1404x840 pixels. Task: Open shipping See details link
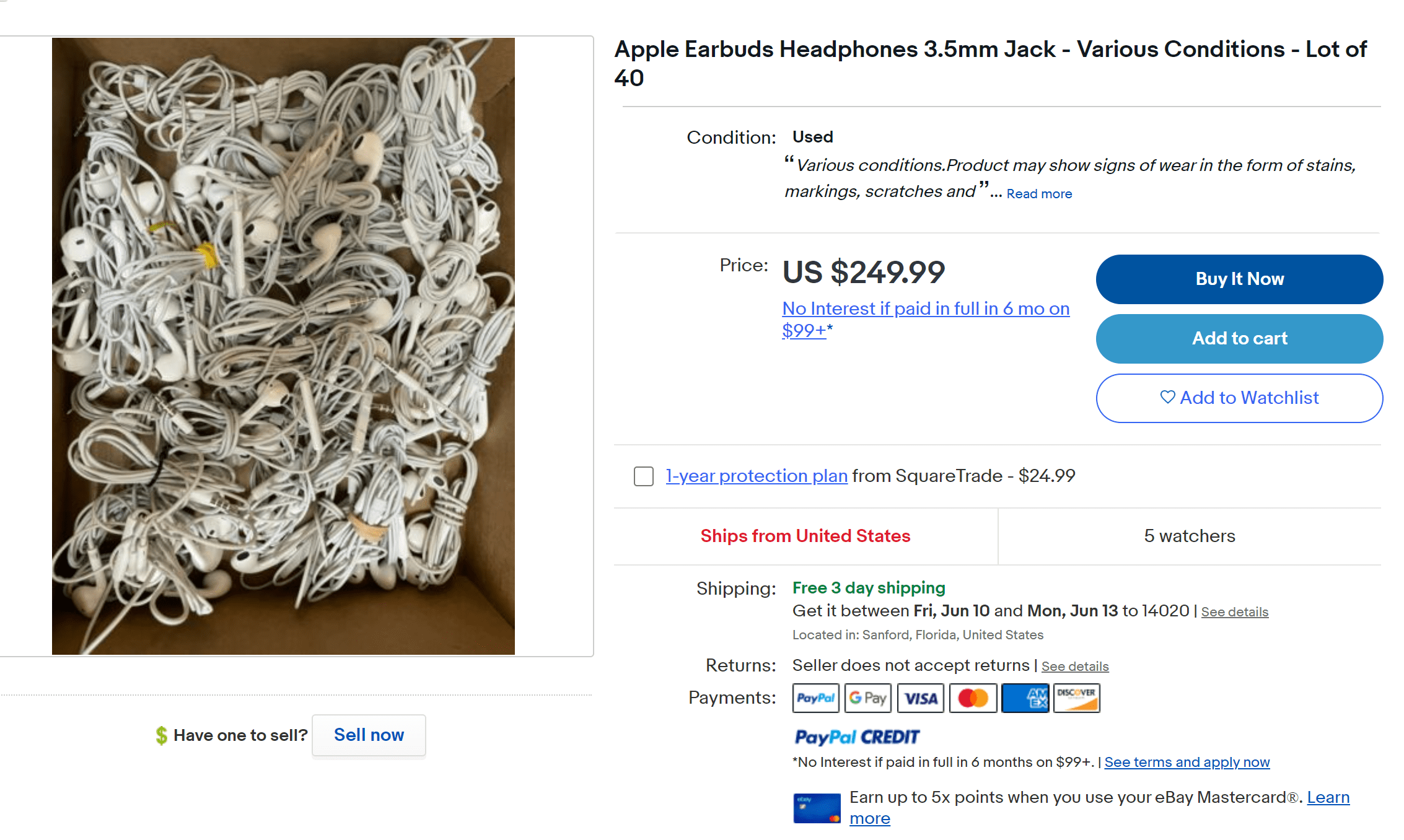pos(1234,612)
